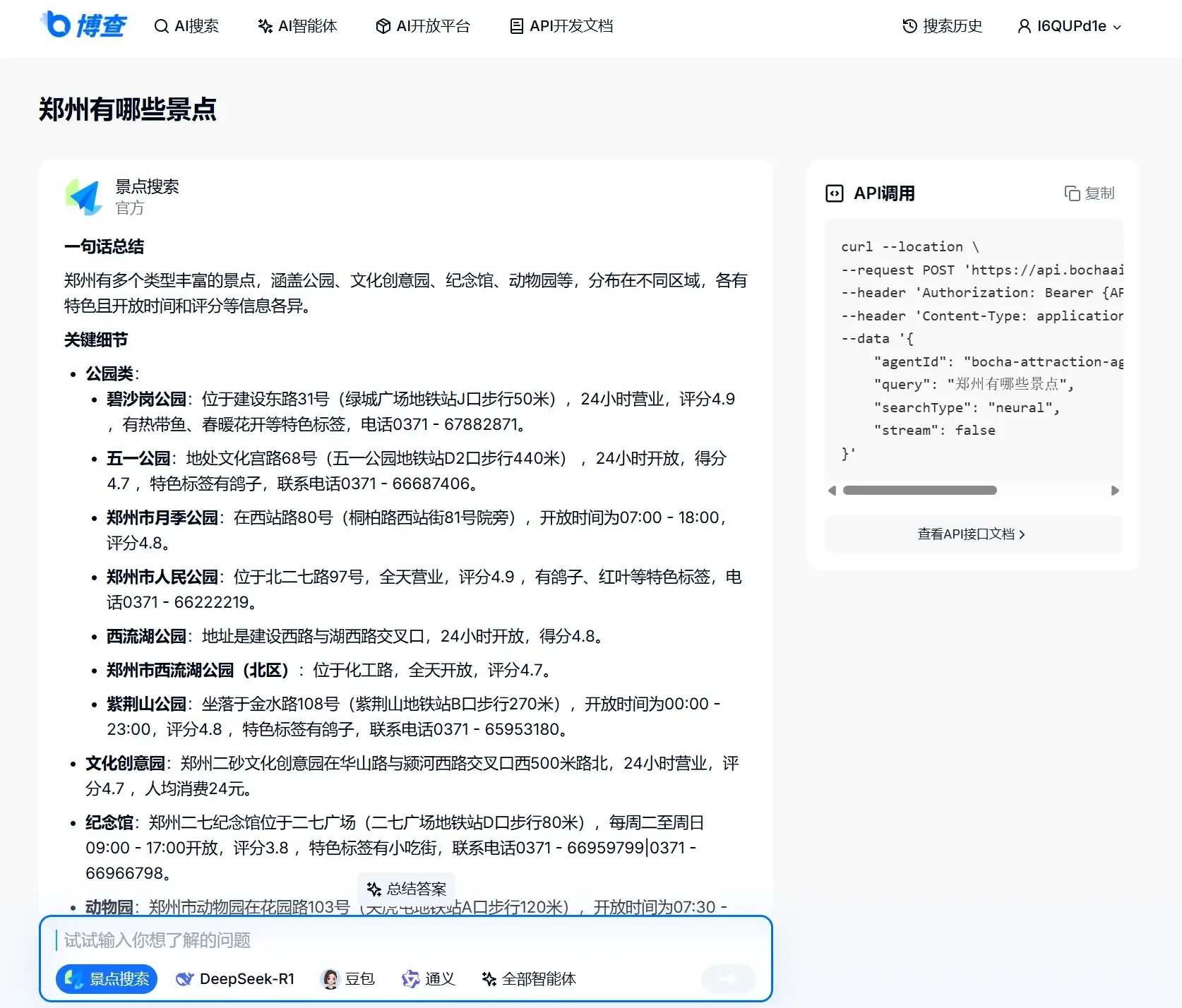Click the 景点搜索 agent avatar icon
Screen dimensions: 1182x1008
(x=85, y=197)
